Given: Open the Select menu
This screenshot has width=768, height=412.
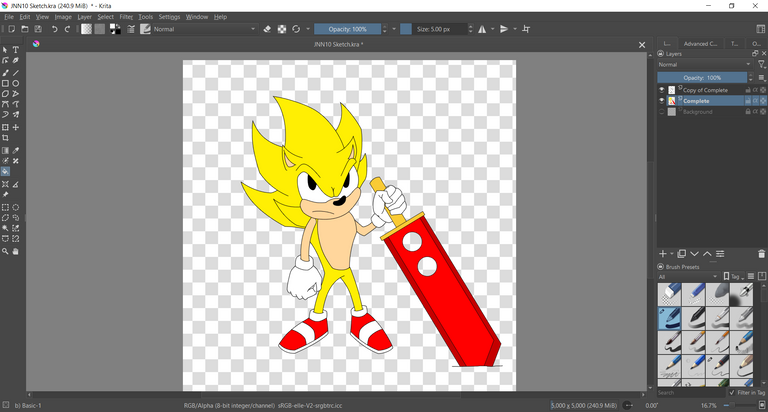Looking at the screenshot, I should pos(105,17).
